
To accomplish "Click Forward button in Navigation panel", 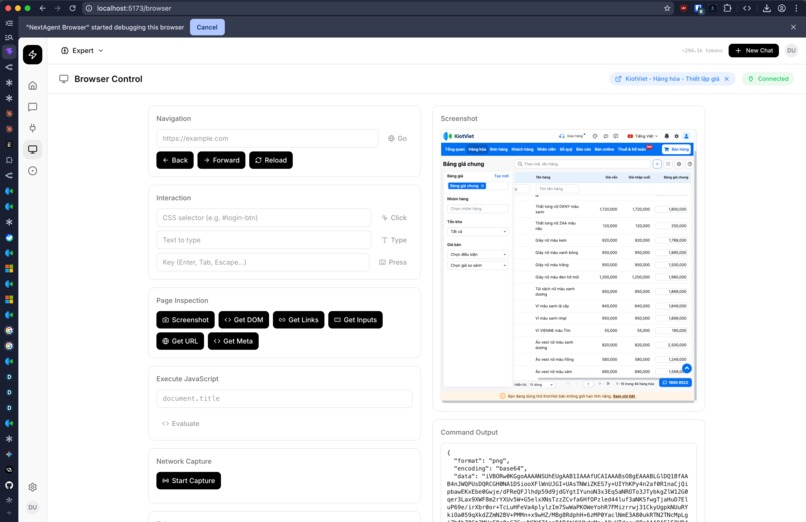I will pos(221,160).
